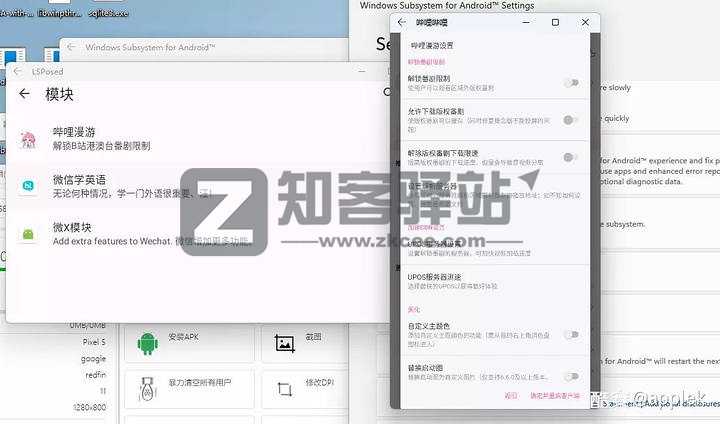Toggle the 解除版权番剧下载限速 switch
The width and height of the screenshot is (720, 424).
pos(570,157)
